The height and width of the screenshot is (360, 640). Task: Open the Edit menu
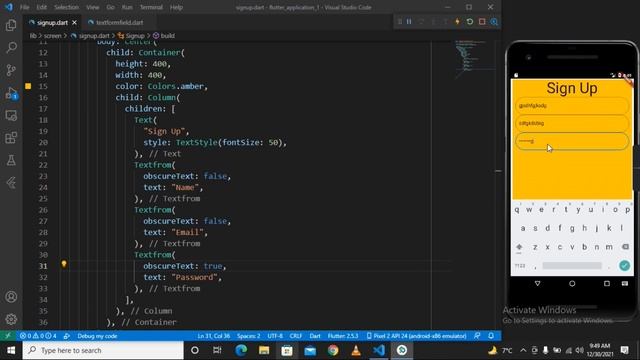click(x=41, y=7)
